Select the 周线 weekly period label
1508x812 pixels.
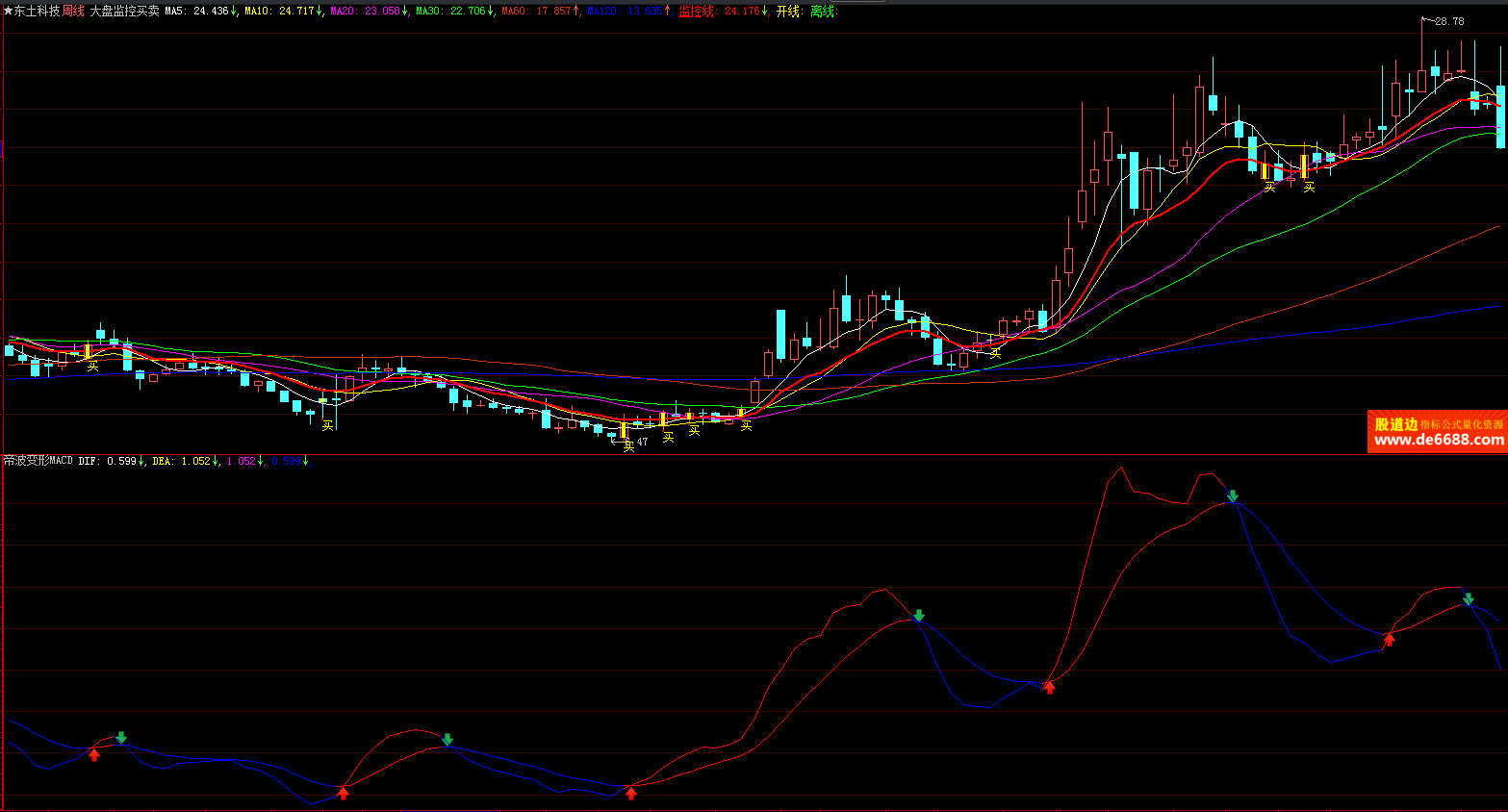tap(73, 12)
